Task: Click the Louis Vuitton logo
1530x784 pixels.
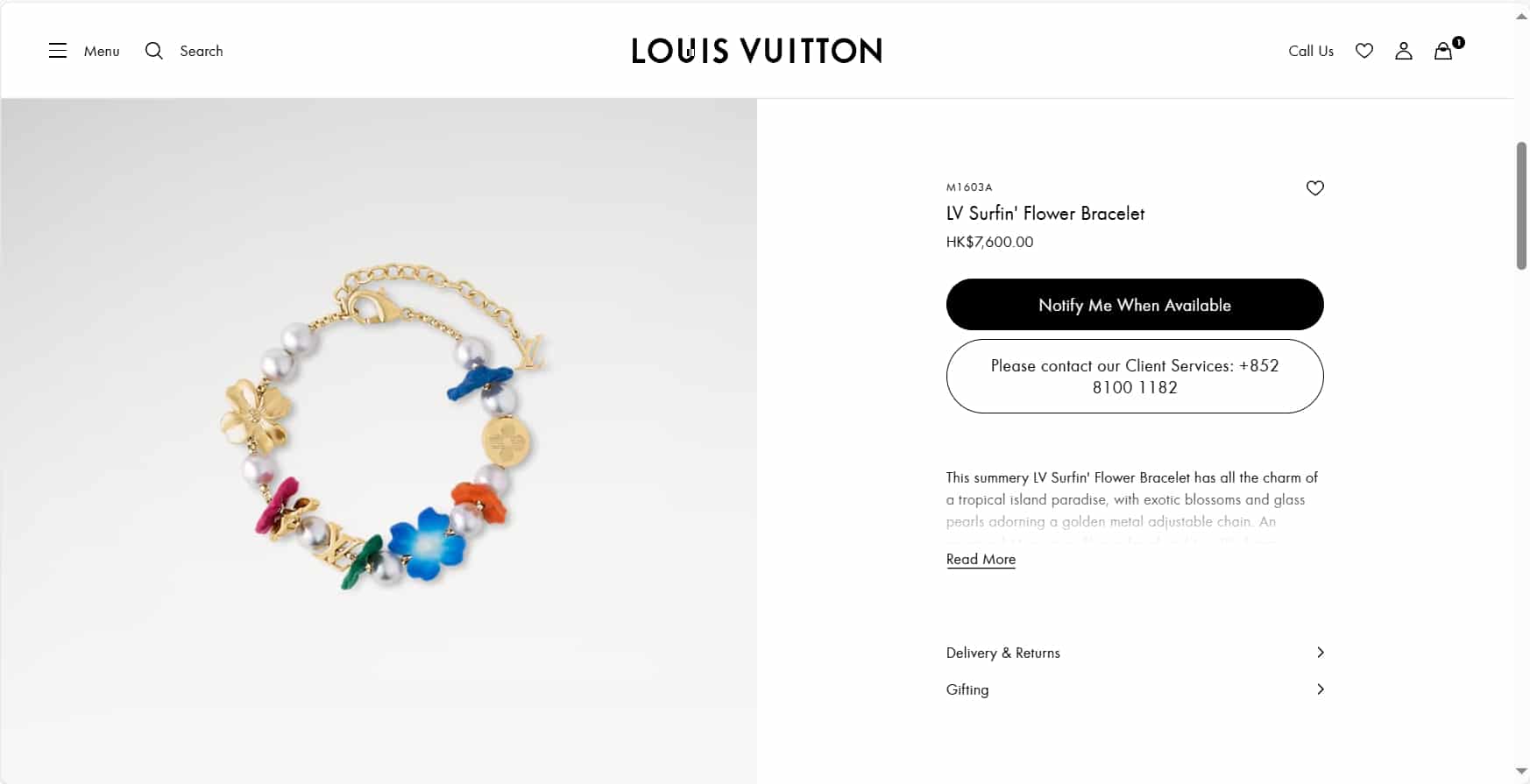Action: point(757,51)
